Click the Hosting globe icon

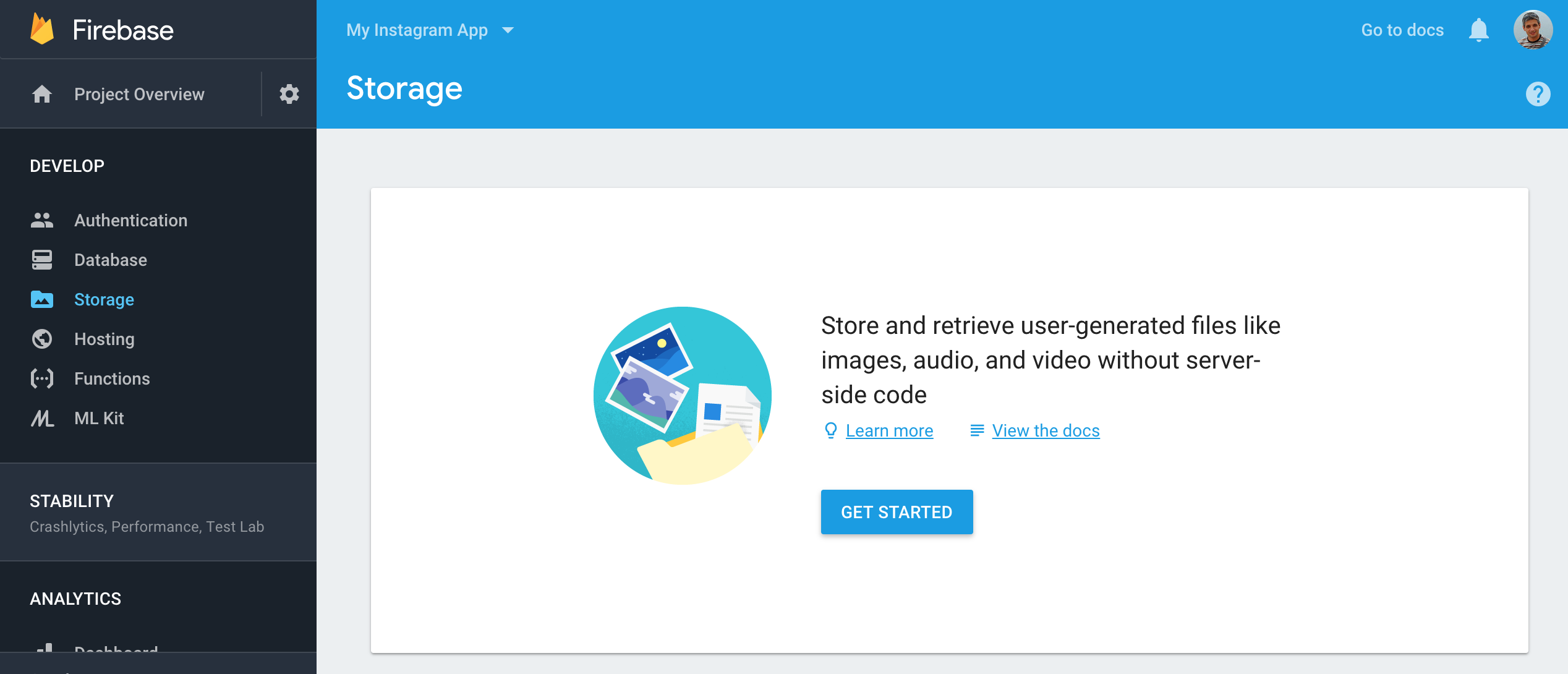pos(42,339)
